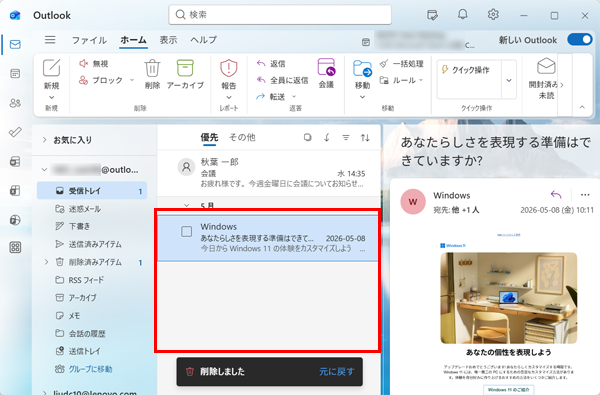600x395 pixels.
Task: Expand the 削除済みアイテム folder
Action: (x=46, y=262)
